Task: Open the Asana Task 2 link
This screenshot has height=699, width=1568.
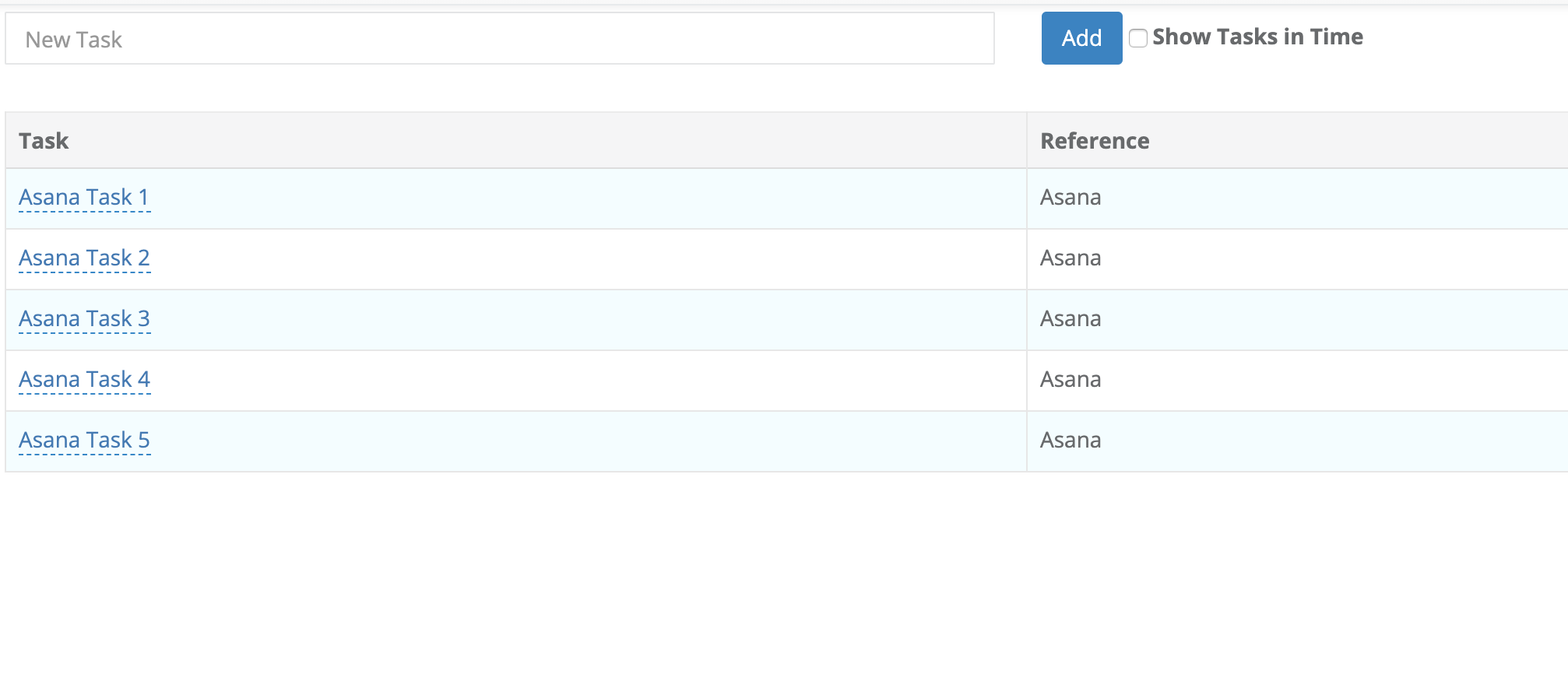Action: 84,258
